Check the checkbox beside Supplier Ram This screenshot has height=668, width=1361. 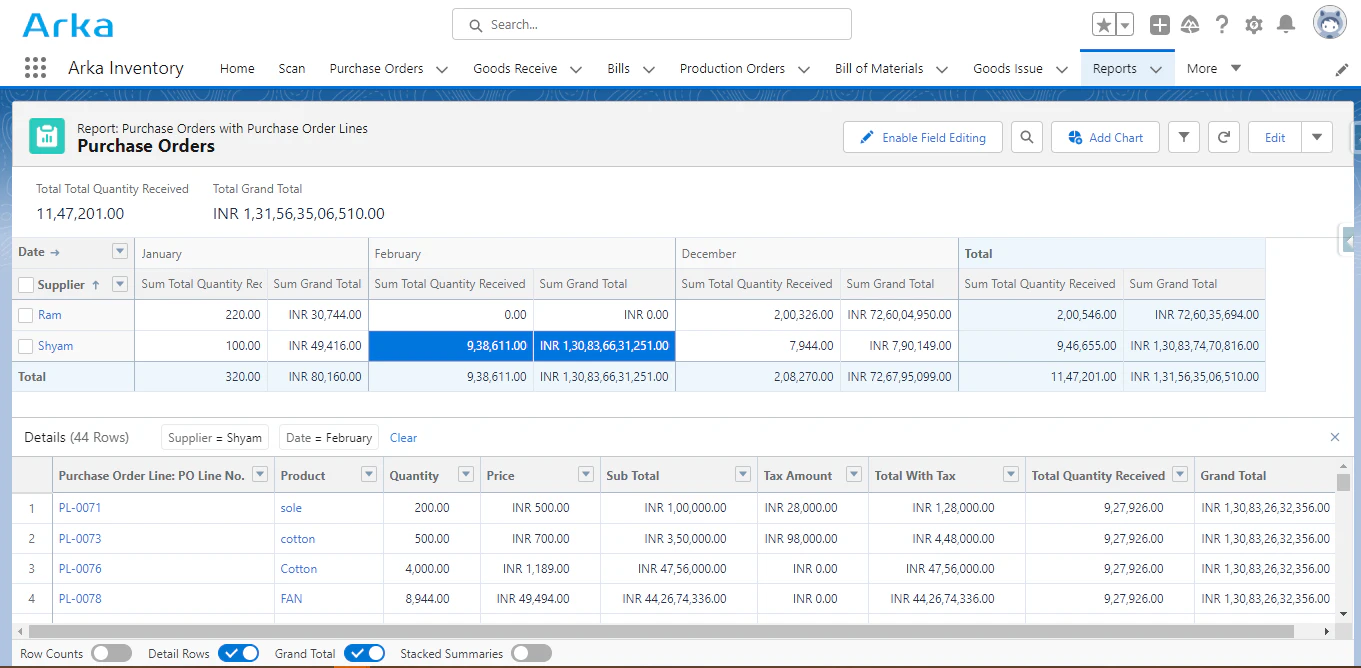[x=25, y=315]
